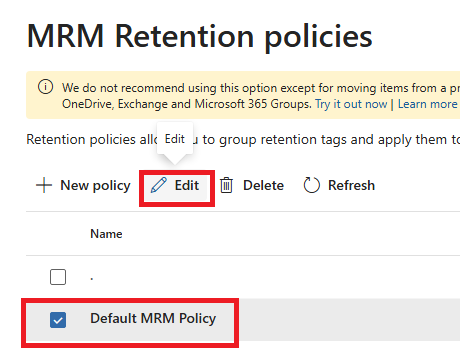Check the box for the '.' policy row
460x364 pixels.
click(58, 277)
